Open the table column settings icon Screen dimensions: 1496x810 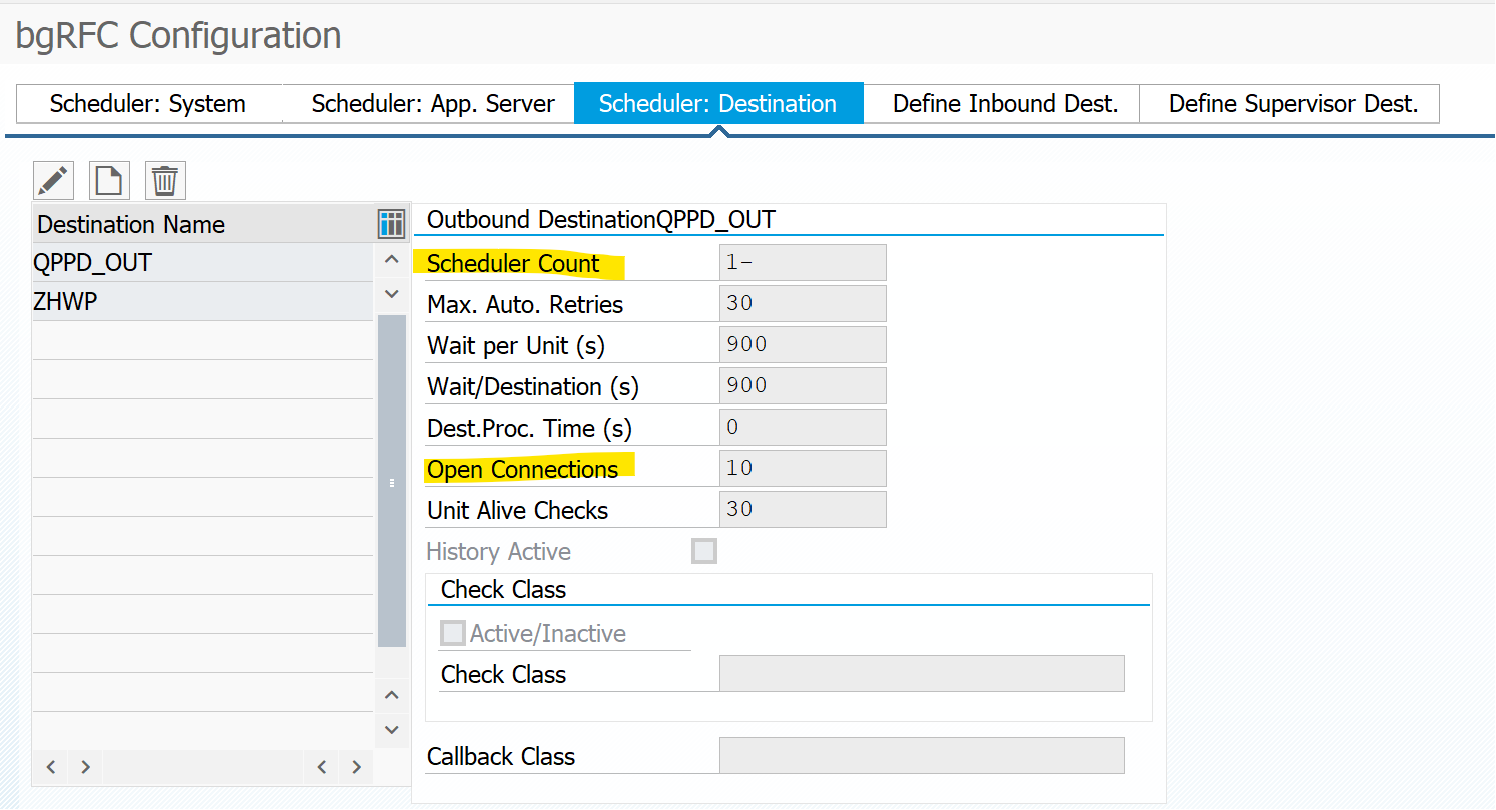click(x=391, y=224)
